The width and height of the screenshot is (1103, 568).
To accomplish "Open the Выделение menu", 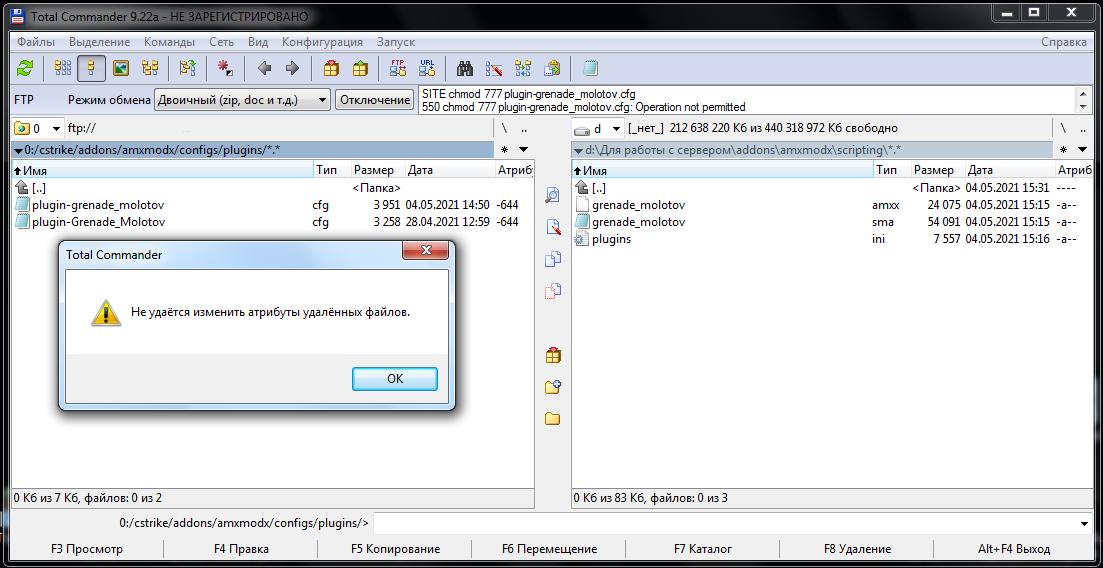I will [100, 42].
